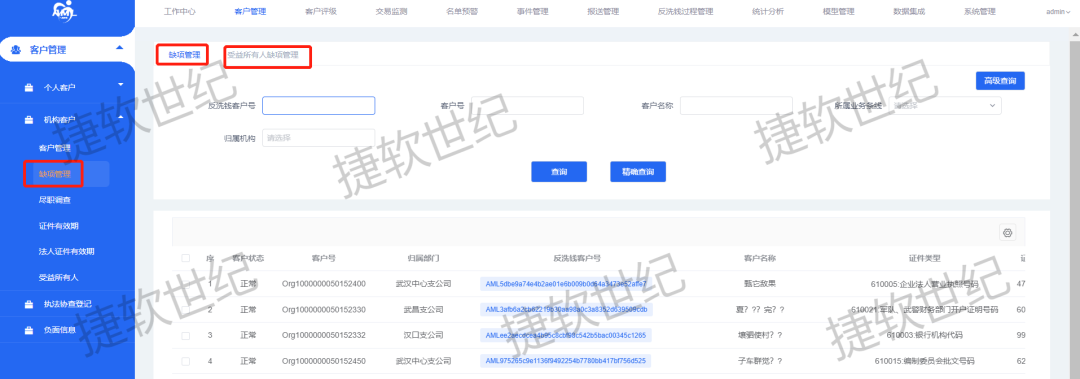Open 报送管理 in top navigation
The height and width of the screenshot is (379, 1080).
pyautogui.click(x=603, y=12)
